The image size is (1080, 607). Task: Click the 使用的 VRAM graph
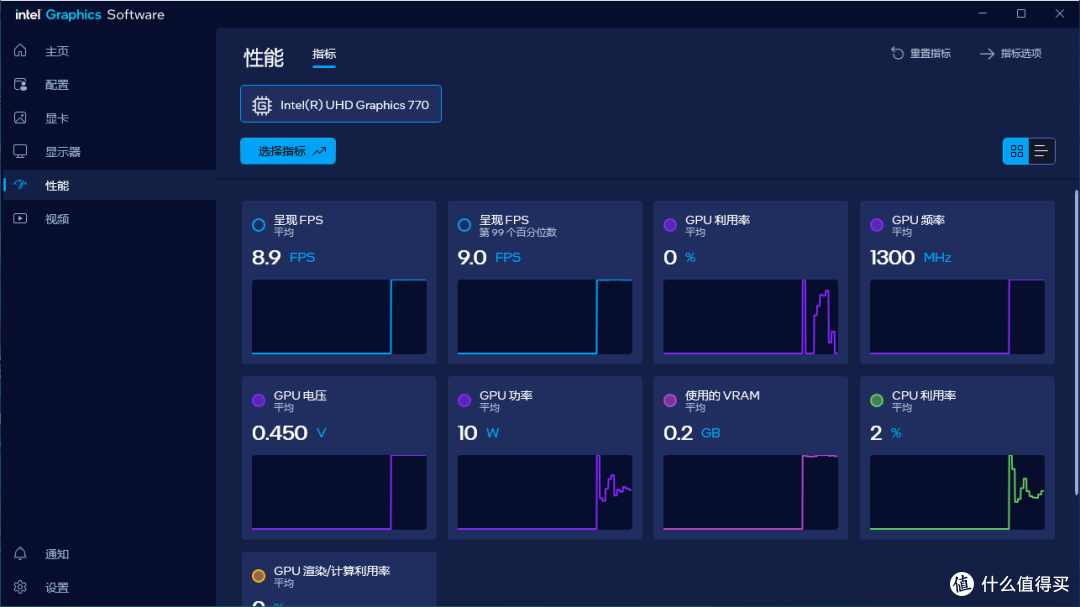pyautogui.click(x=751, y=492)
